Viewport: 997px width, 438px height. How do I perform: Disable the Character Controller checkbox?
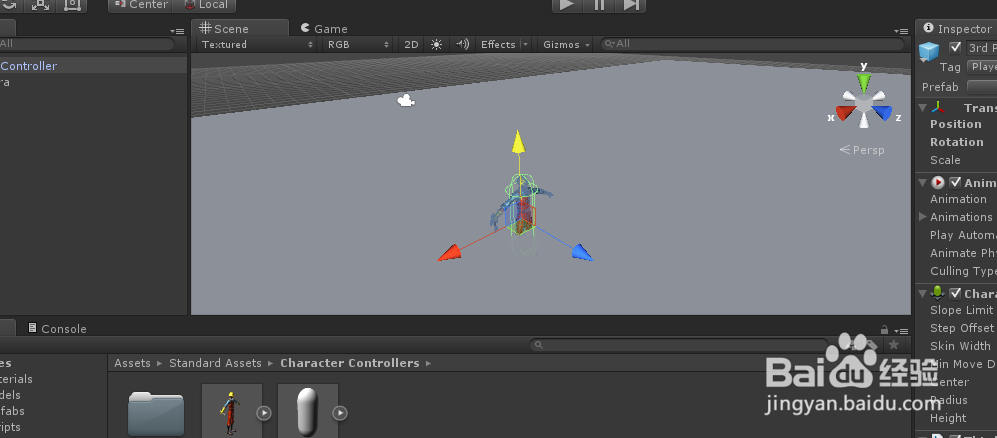click(x=955, y=294)
